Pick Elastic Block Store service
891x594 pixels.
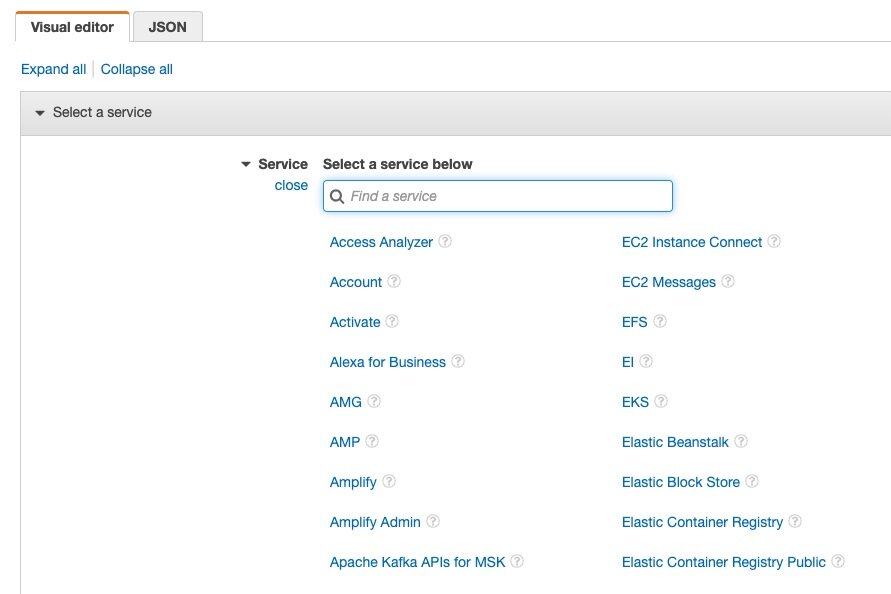click(x=681, y=482)
